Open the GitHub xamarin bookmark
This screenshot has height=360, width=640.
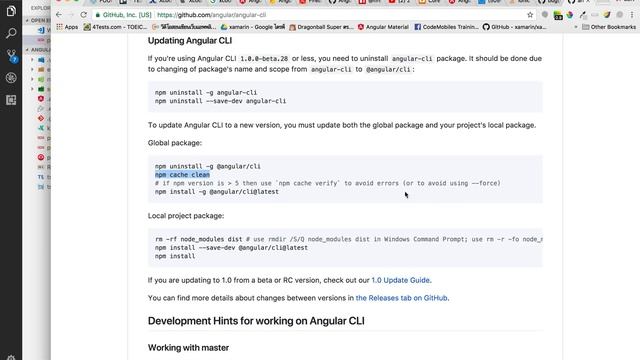[x=514, y=27]
